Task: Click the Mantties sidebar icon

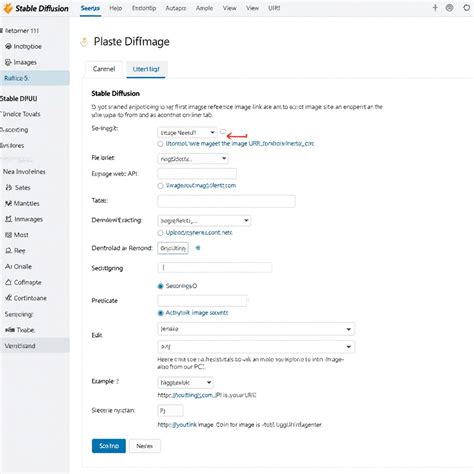Action: point(8,203)
